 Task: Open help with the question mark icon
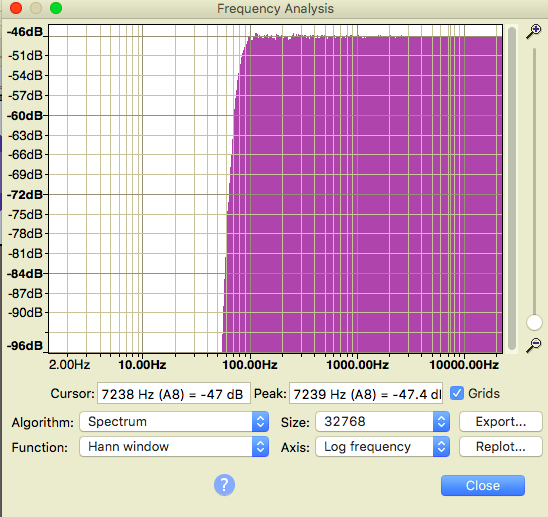(x=224, y=484)
